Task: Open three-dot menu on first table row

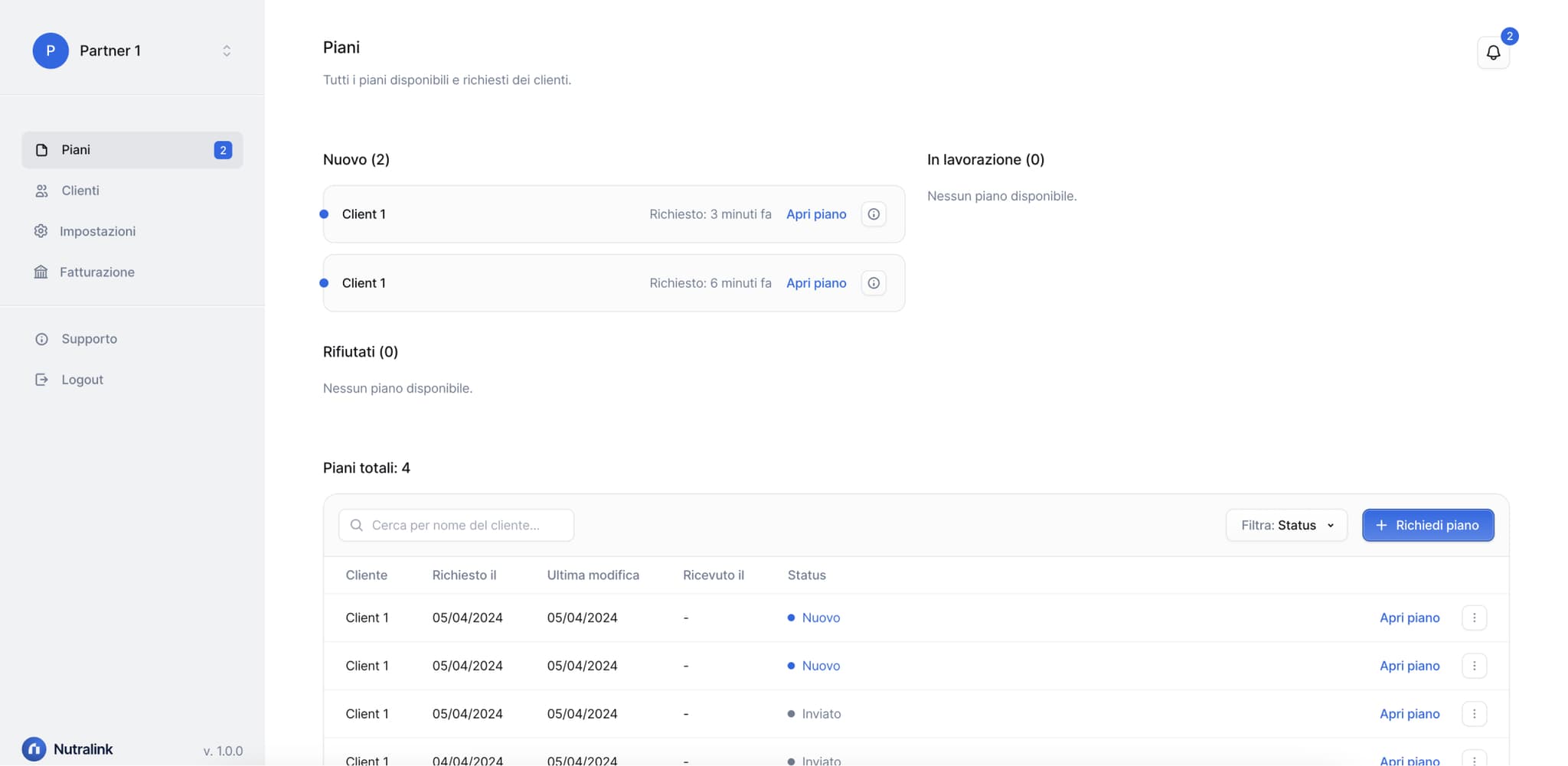Action: click(x=1474, y=618)
